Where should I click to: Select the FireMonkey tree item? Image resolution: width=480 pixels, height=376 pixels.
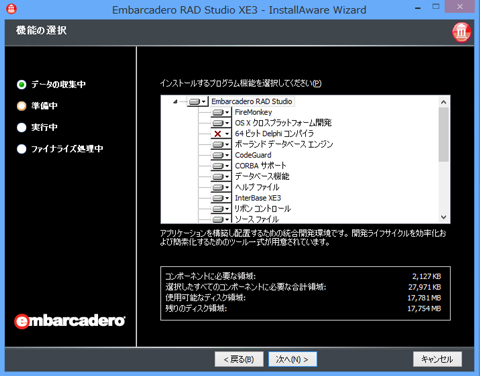pos(253,112)
